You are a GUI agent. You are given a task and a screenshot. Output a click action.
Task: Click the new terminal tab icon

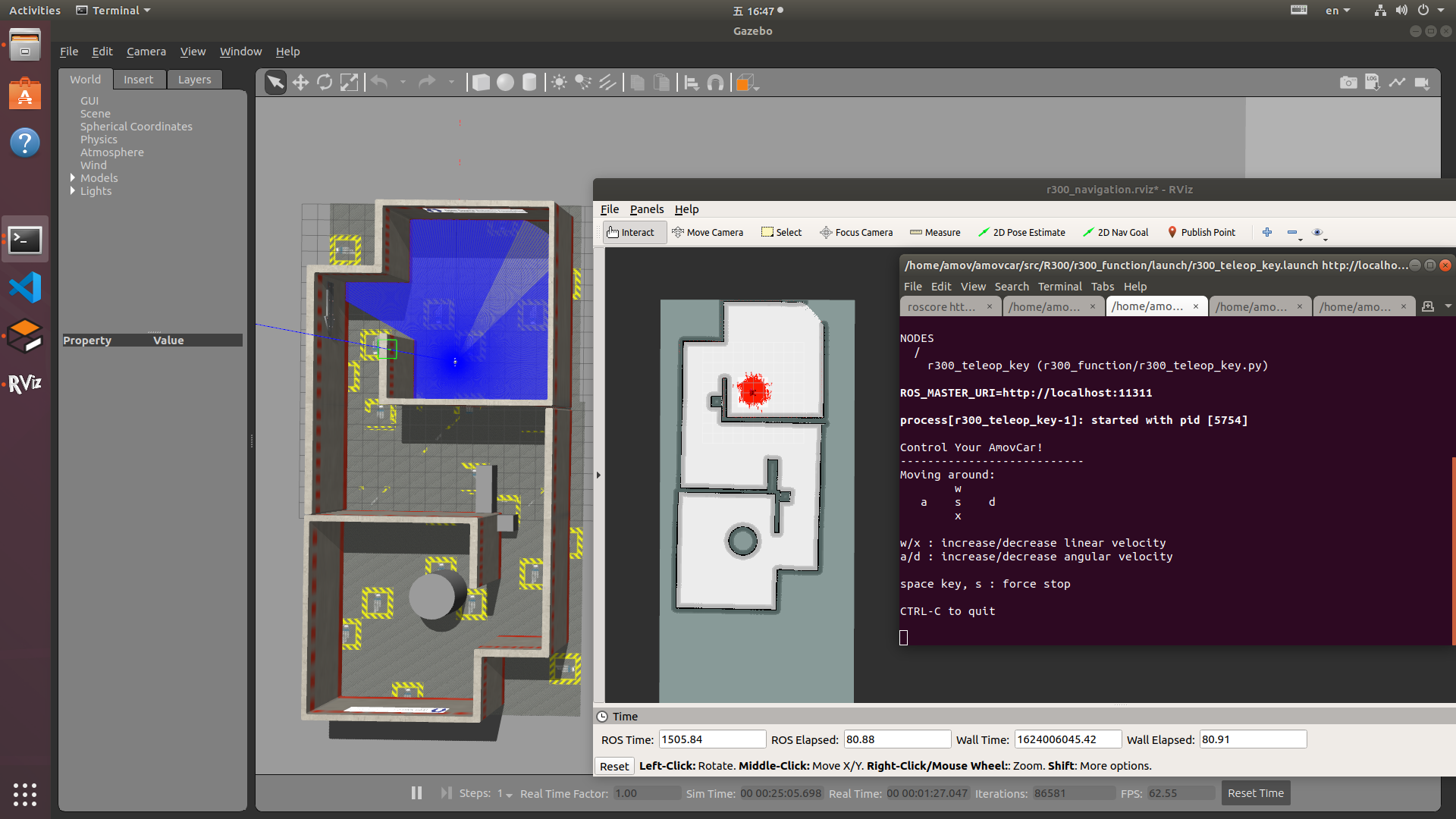click(x=1428, y=306)
